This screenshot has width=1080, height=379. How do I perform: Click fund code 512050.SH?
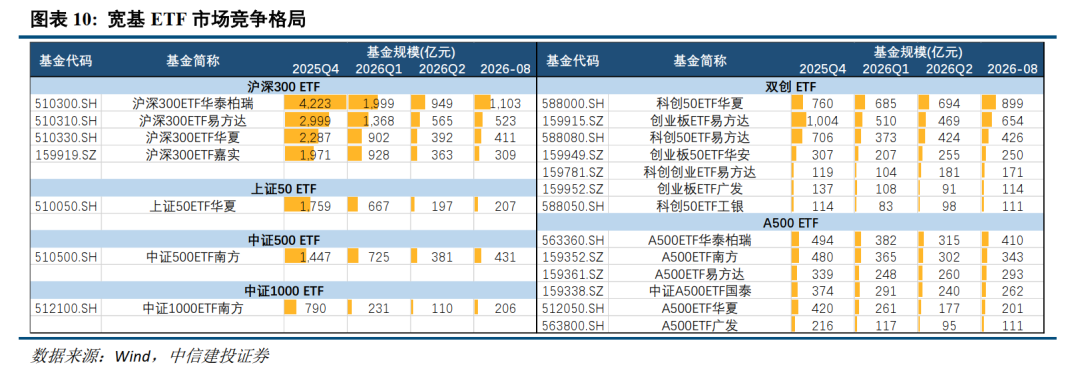(x=573, y=308)
